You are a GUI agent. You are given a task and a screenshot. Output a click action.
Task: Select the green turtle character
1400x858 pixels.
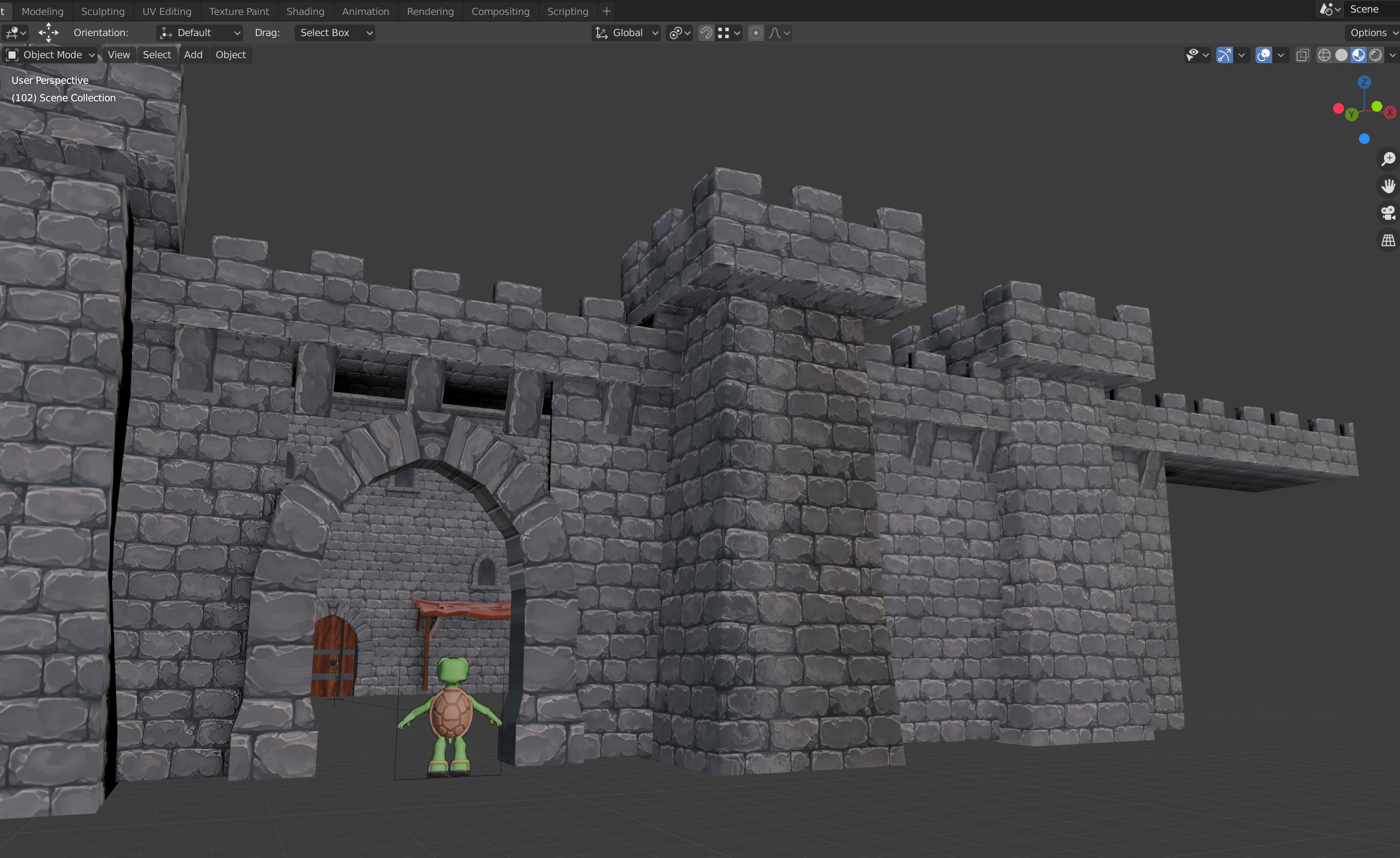pos(450,717)
